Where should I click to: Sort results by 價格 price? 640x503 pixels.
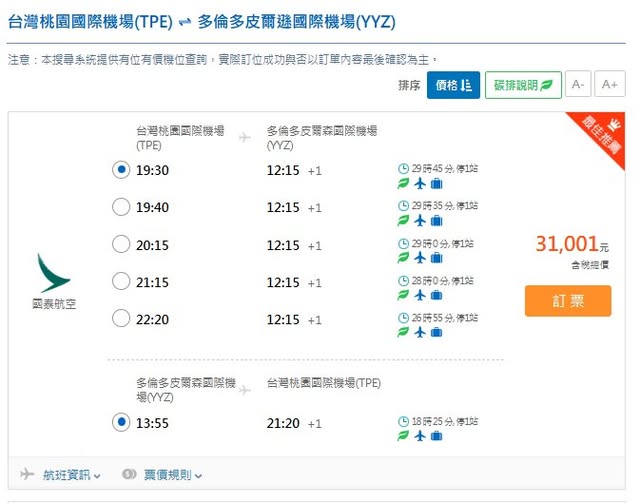[x=453, y=85]
